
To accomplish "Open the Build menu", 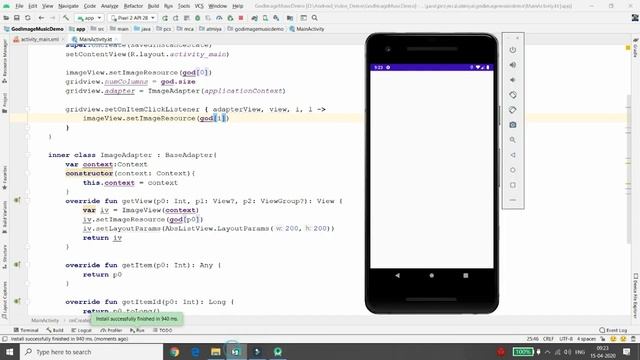I will coord(153,6).
